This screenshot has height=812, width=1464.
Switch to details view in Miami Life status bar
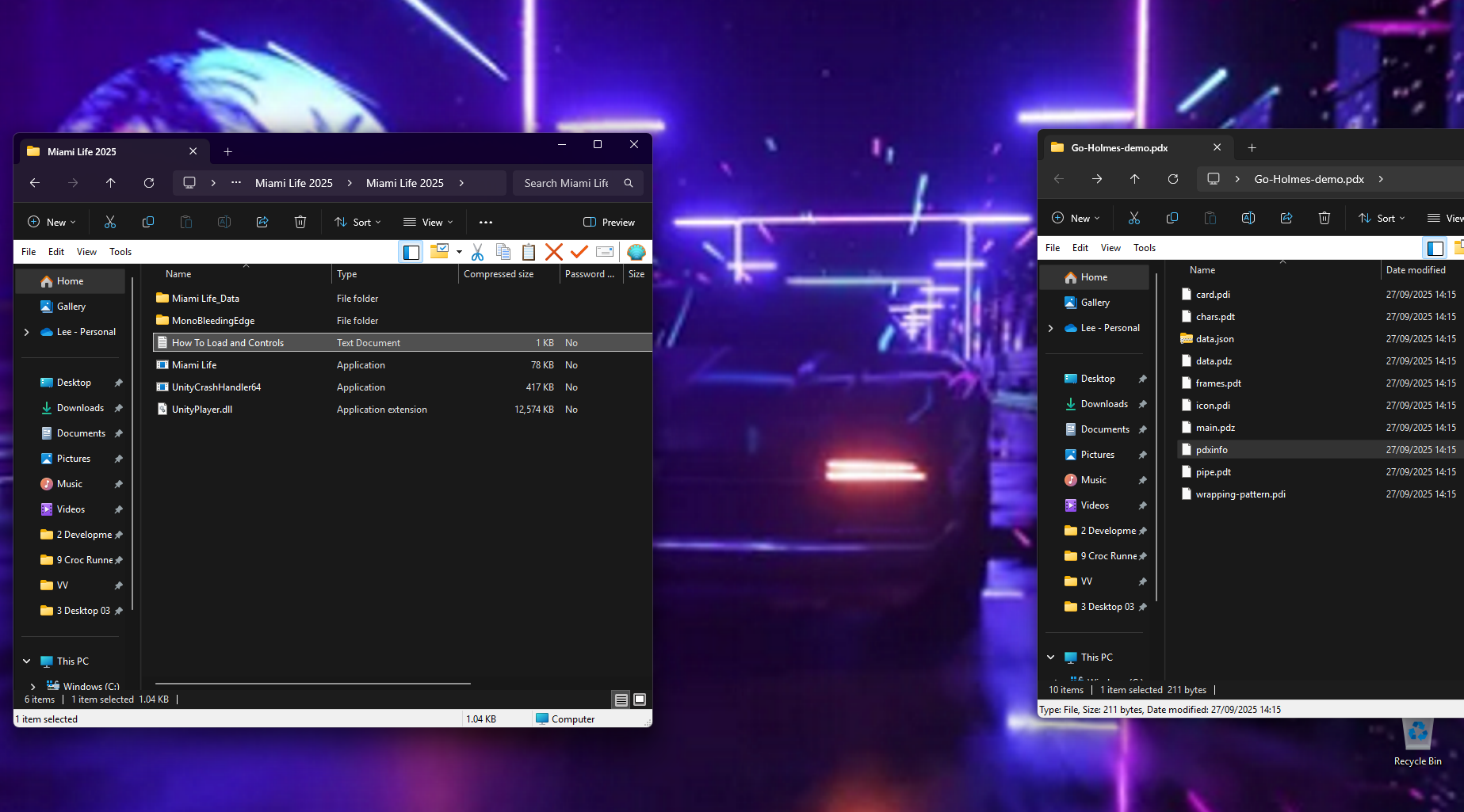[x=621, y=700]
